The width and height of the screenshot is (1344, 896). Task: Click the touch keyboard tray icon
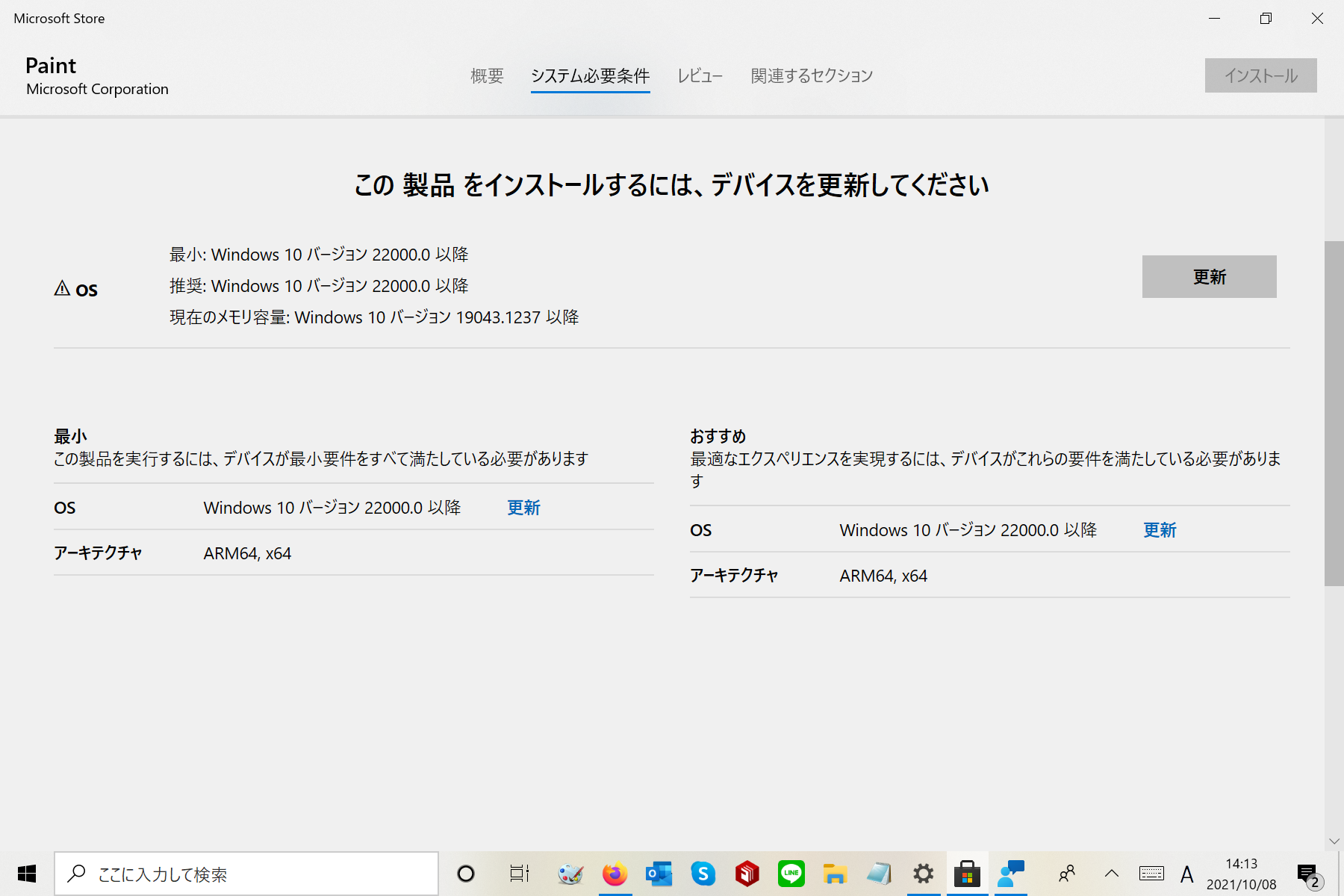click(1151, 874)
